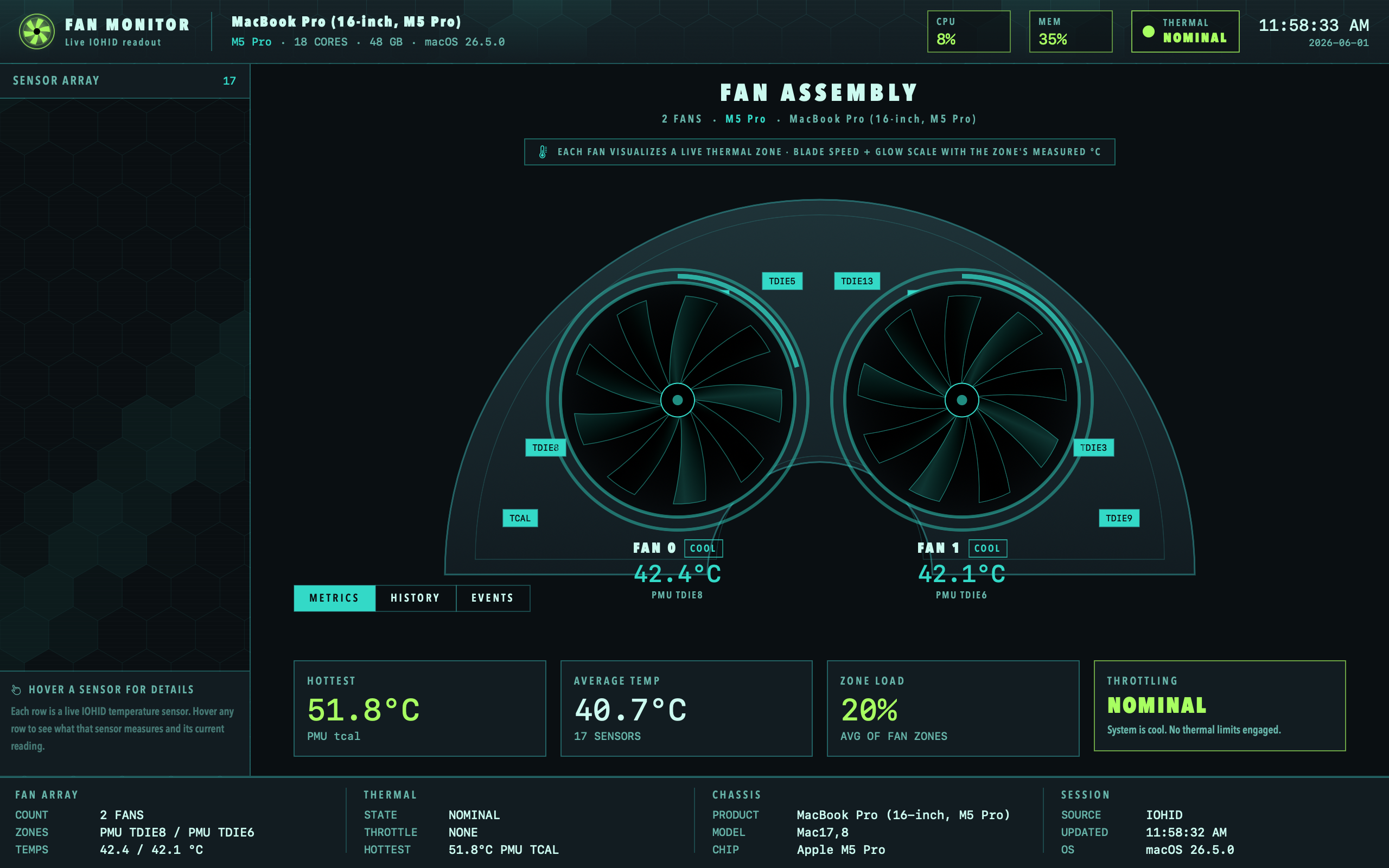1389x868 pixels.
Task: Open the Average Temp 40.7°C card
Action: click(x=686, y=709)
